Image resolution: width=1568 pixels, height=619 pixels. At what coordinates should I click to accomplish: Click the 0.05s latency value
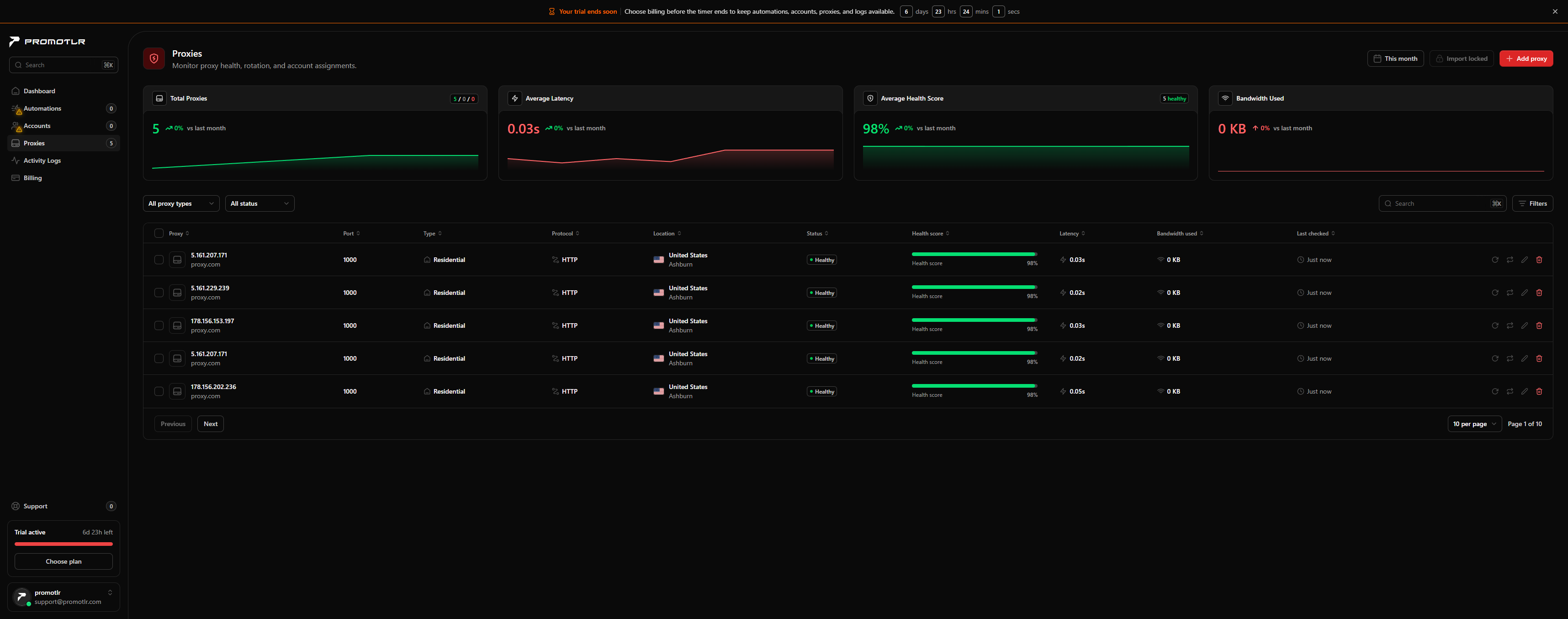[1077, 391]
